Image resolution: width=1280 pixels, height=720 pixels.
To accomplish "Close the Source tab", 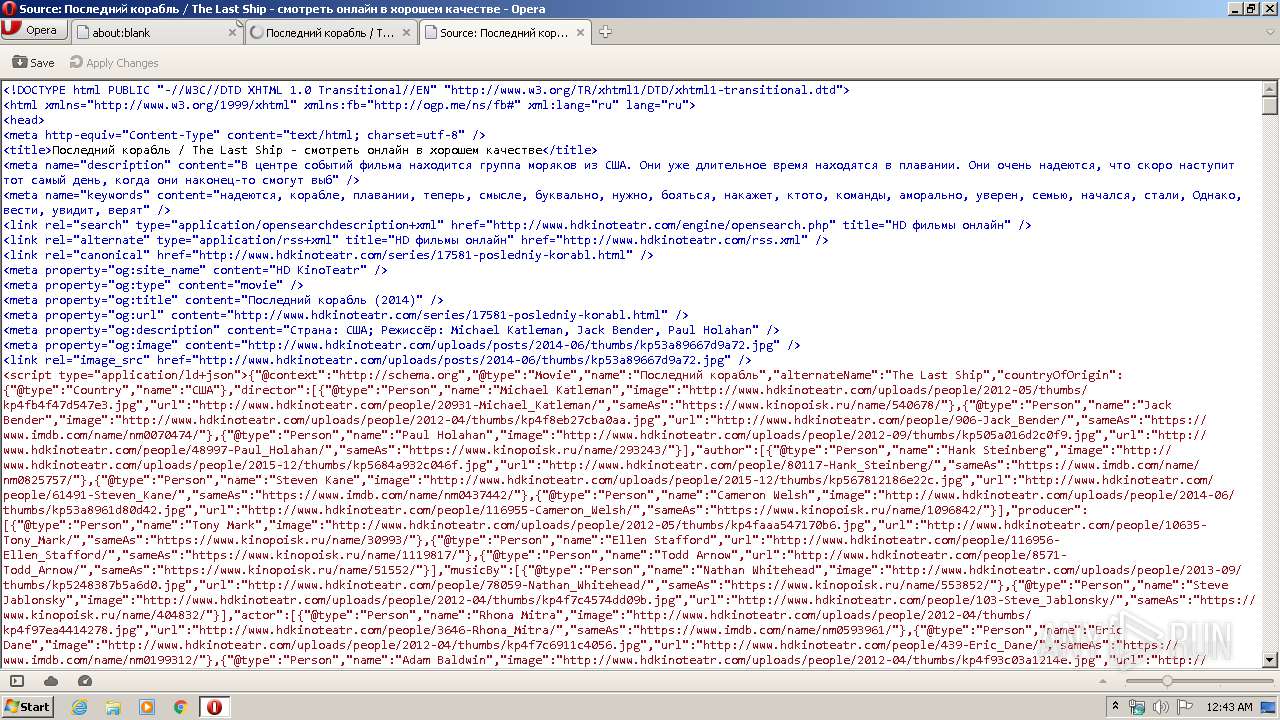I will [x=580, y=32].
